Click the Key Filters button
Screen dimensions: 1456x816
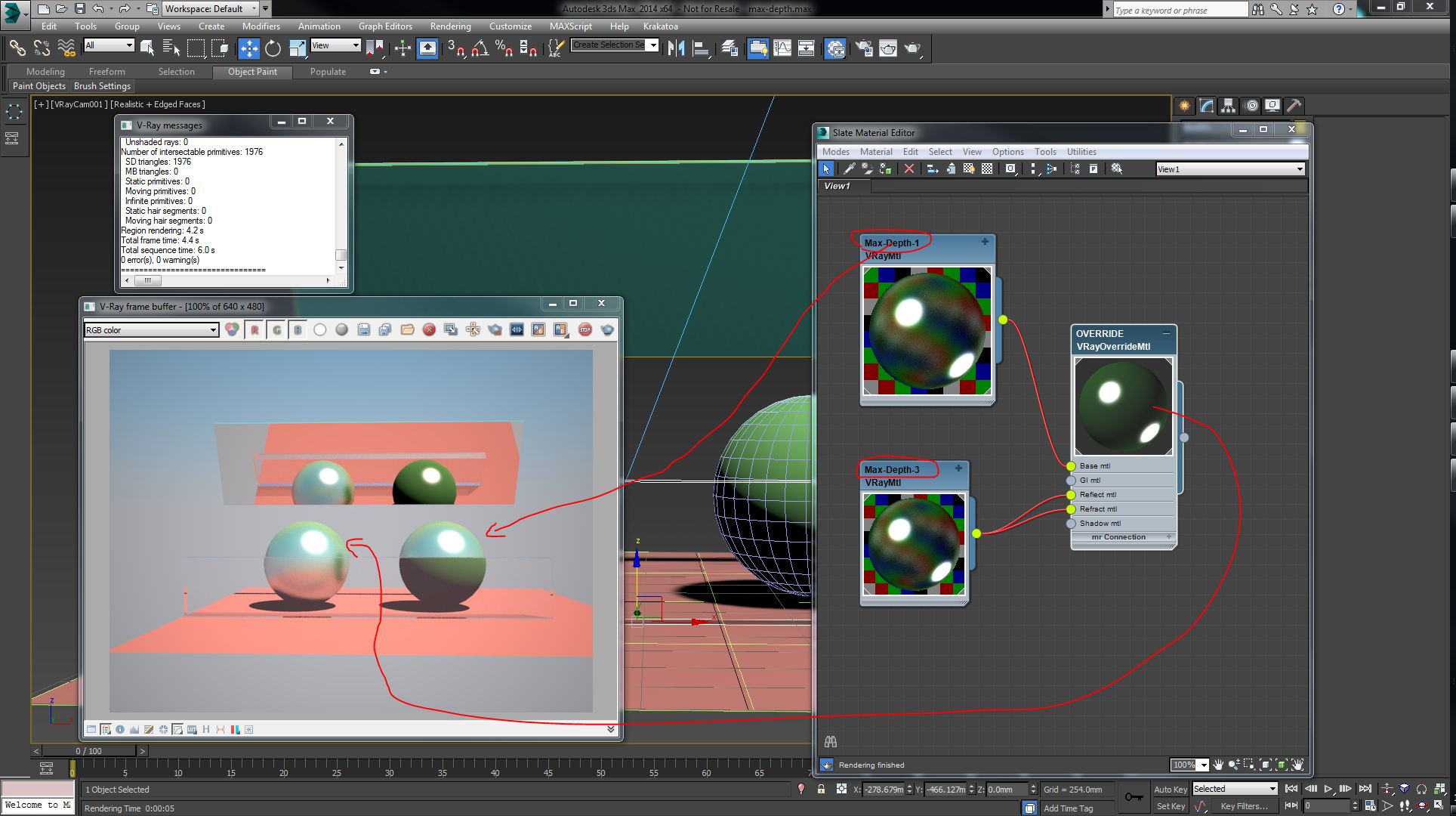pos(1244,806)
